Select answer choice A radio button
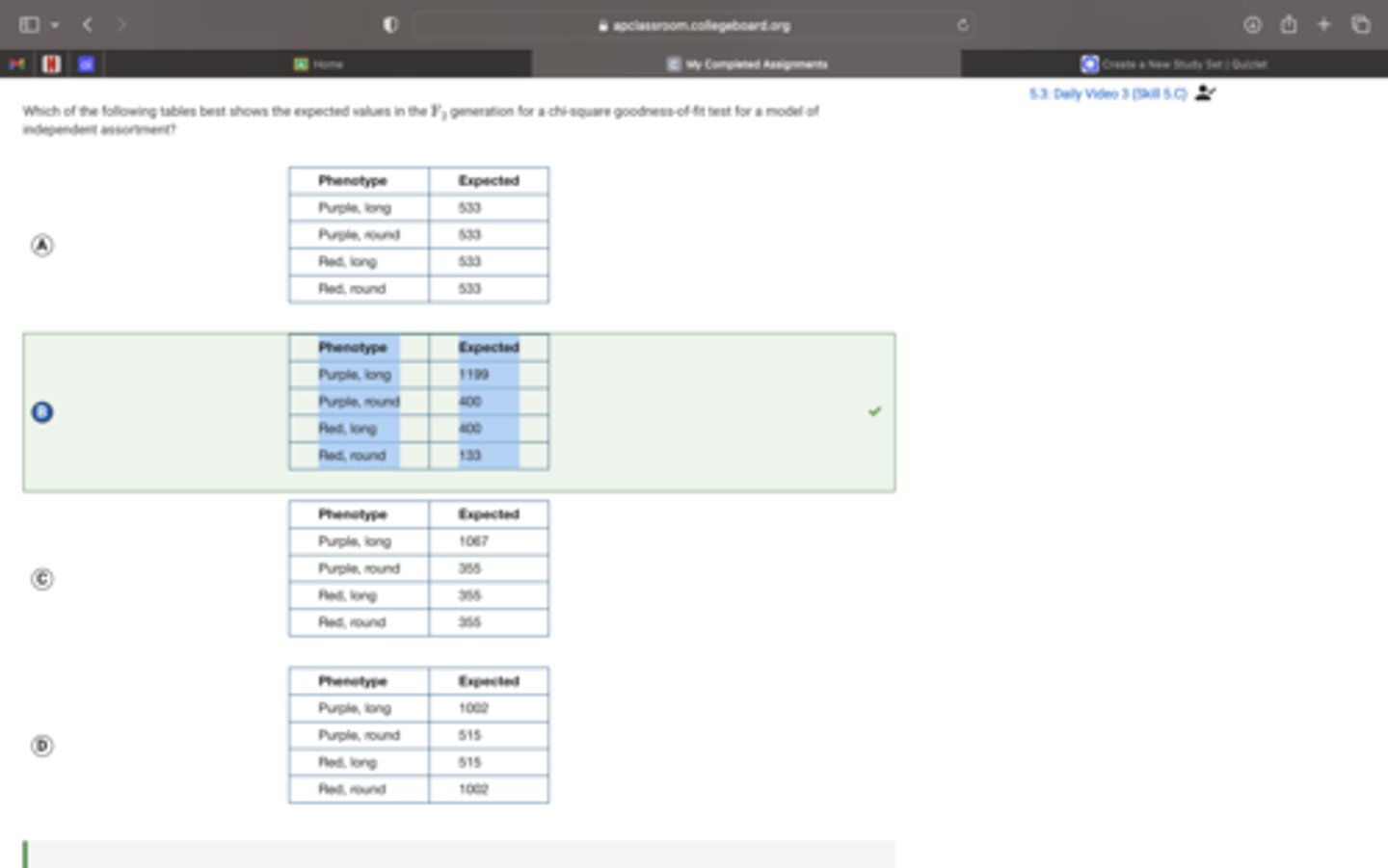This screenshot has height=868, width=1388. pyautogui.click(x=42, y=246)
